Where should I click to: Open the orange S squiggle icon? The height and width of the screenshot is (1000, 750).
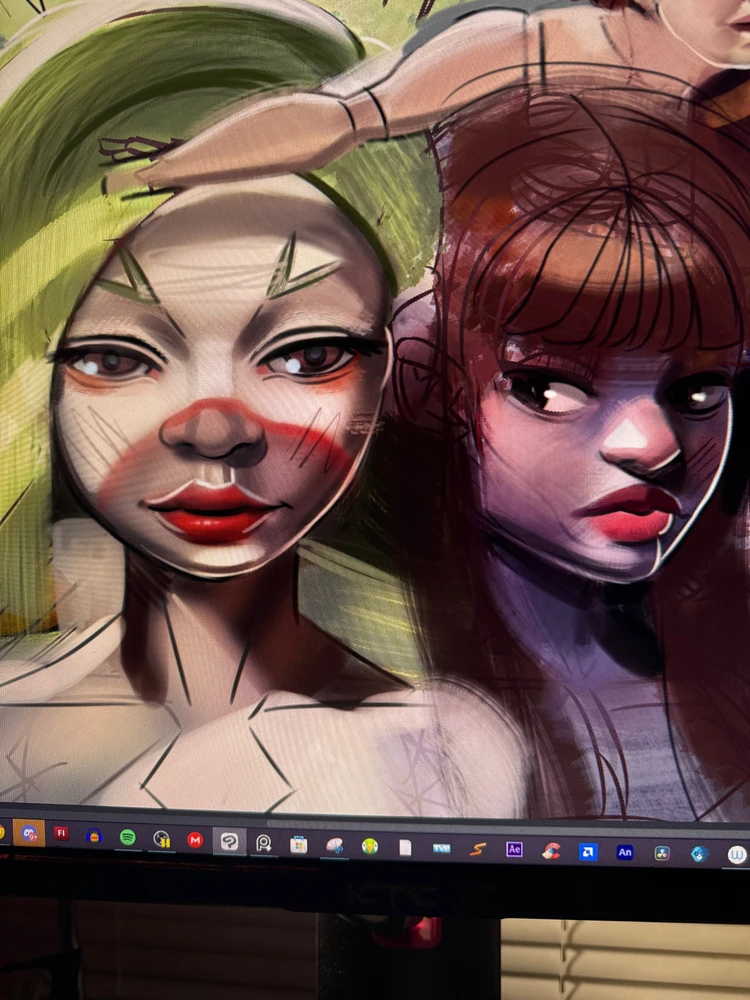coord(478,849)
